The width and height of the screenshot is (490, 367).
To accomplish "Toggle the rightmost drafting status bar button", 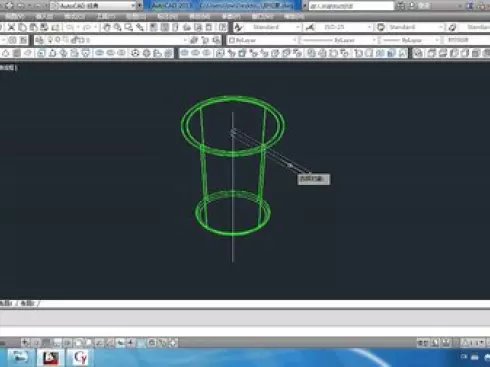I will pos(173,342).
